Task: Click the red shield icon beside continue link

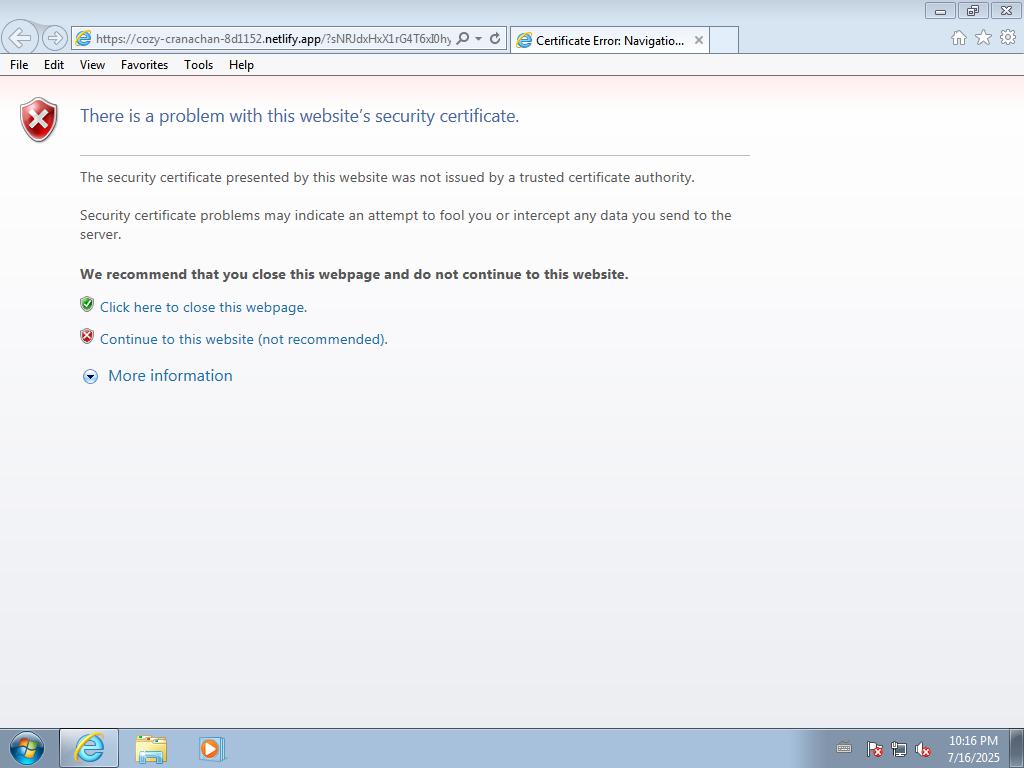Action: [87, 336]
